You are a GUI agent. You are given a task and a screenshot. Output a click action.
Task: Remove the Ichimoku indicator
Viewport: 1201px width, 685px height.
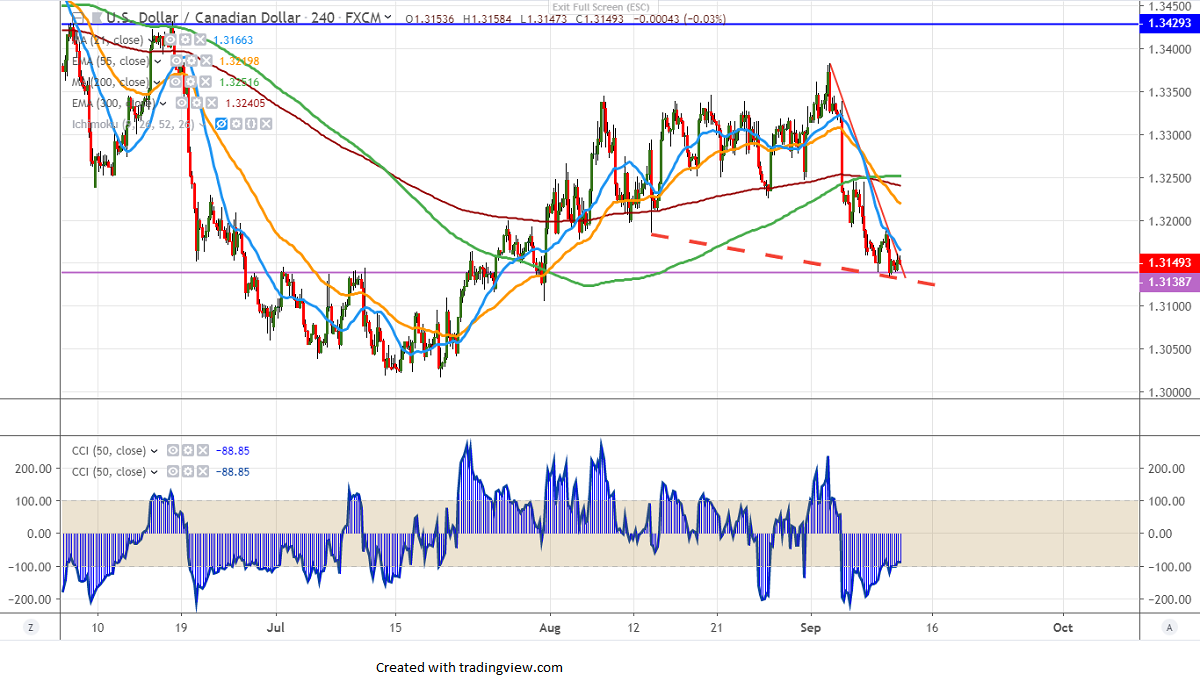tap(267, 124)
